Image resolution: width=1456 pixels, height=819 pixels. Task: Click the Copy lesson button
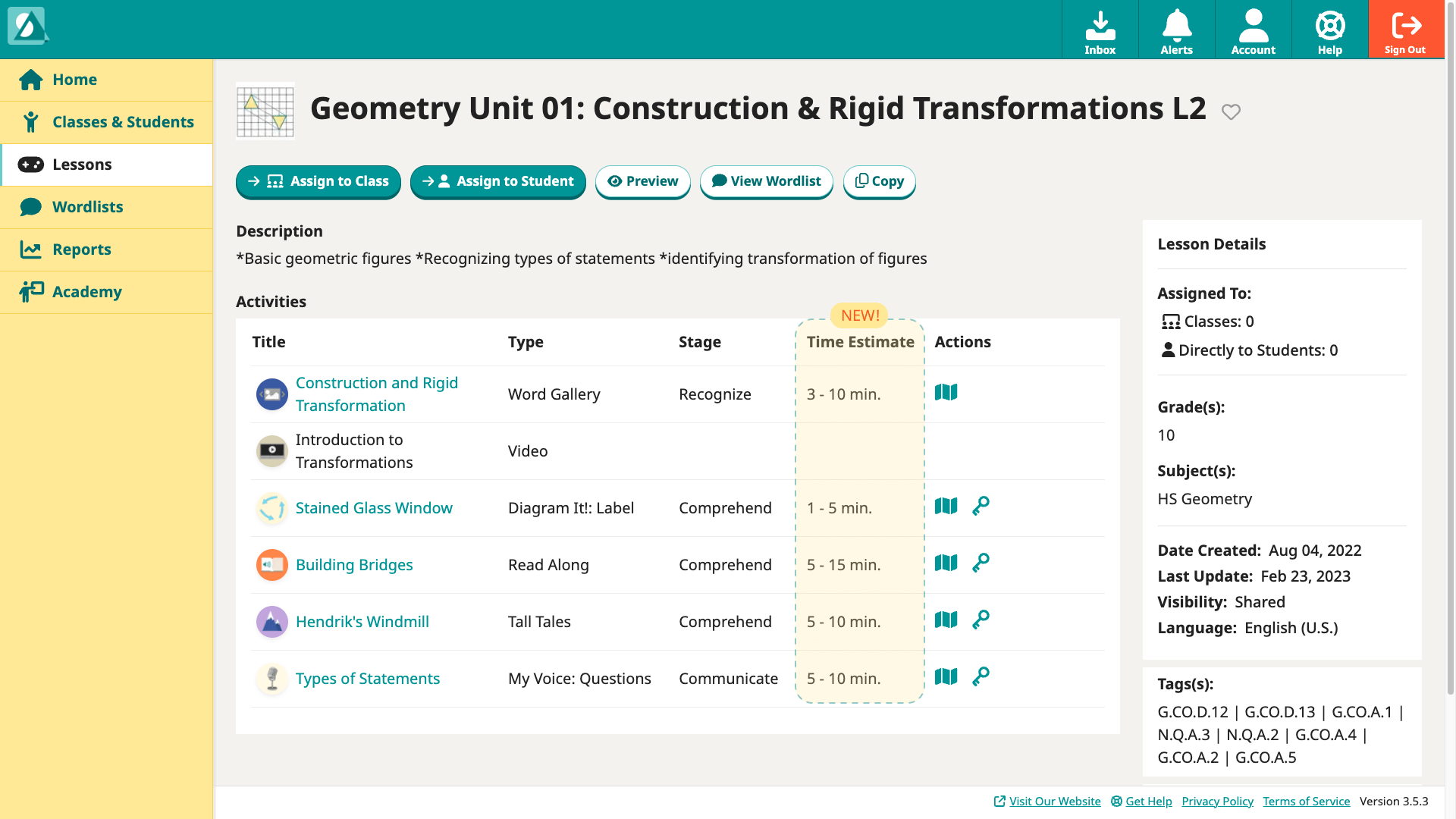tap(879, 181)
